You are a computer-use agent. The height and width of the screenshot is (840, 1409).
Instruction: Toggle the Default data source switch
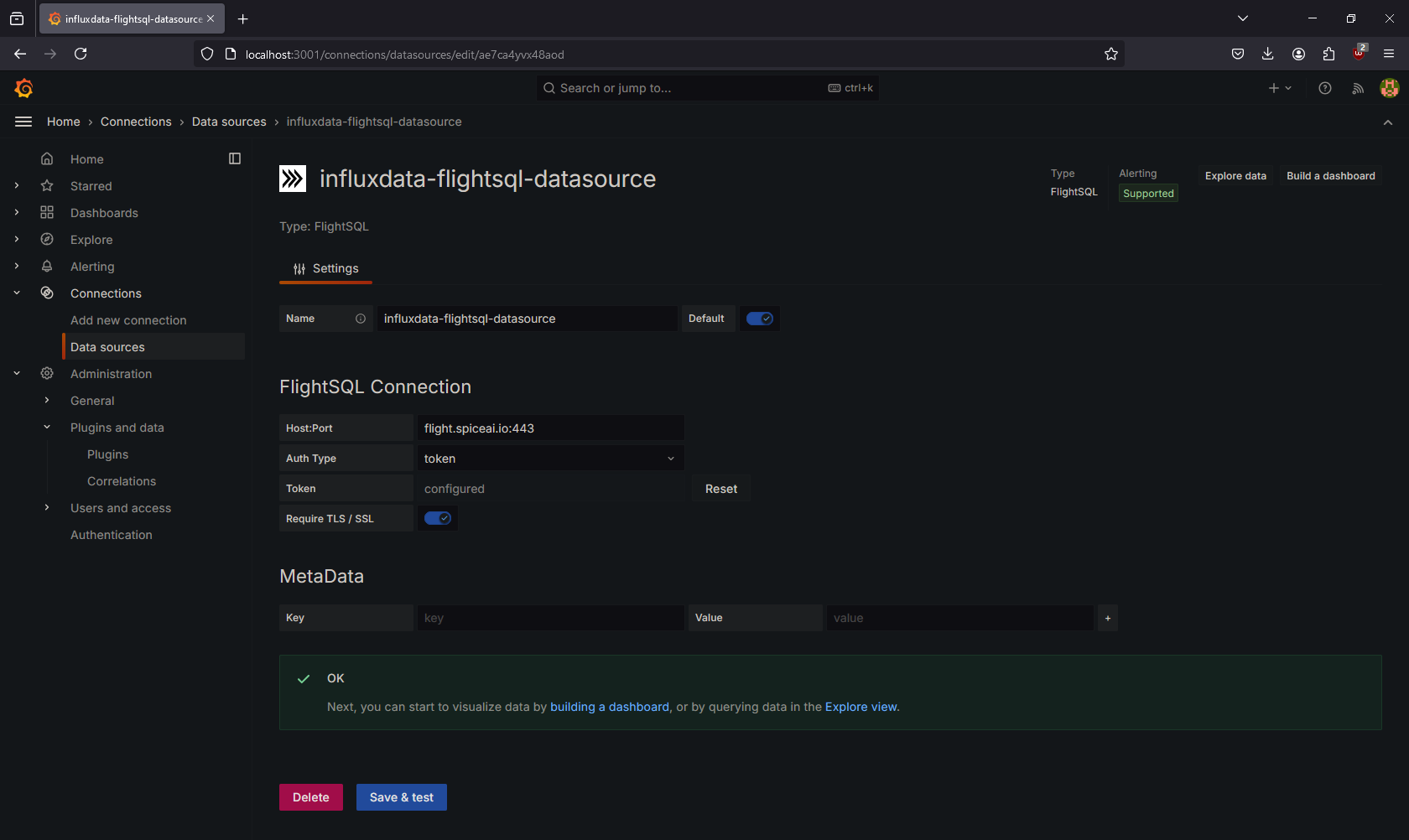point(760,319)
